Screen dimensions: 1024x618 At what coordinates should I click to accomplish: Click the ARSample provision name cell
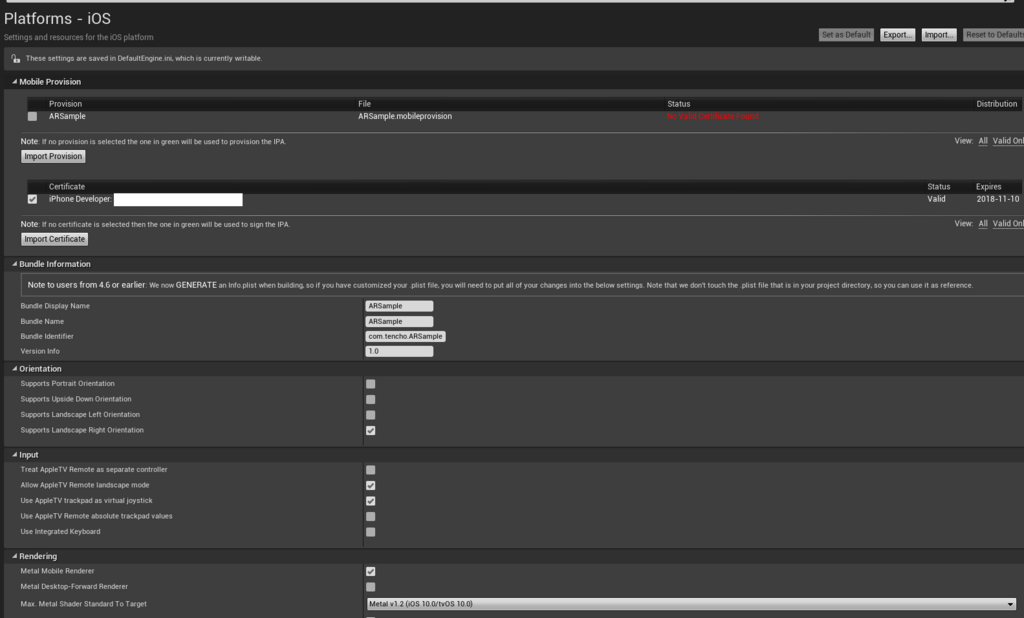pyautogui.click(x=67, y=116)
